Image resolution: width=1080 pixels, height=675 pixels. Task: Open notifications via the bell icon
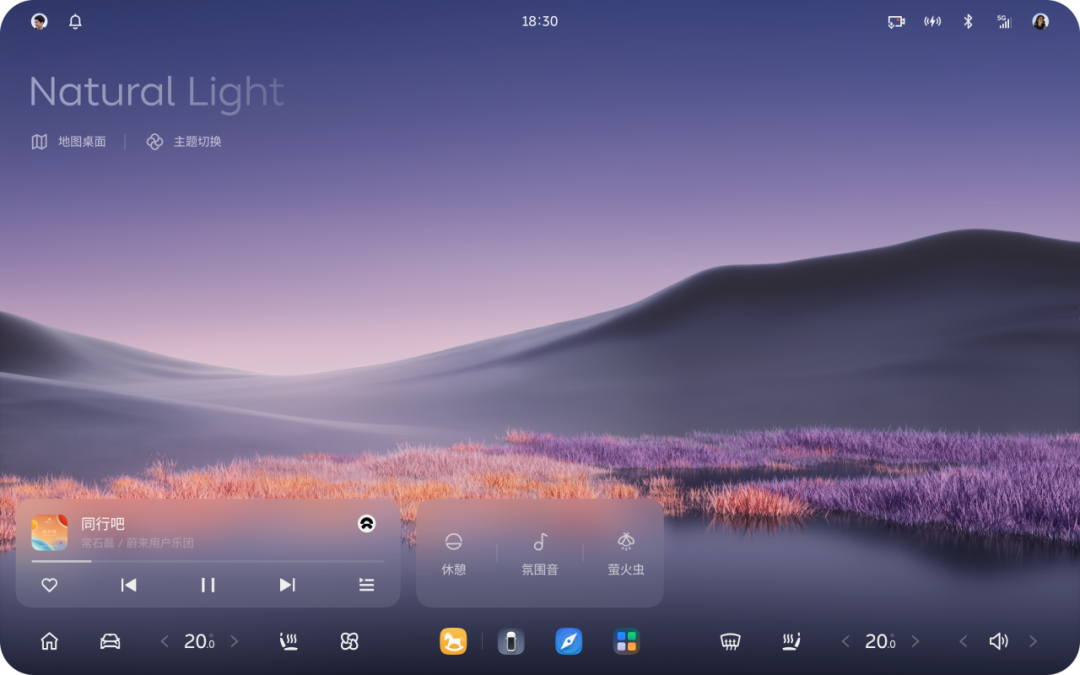[x=75, y=21]
